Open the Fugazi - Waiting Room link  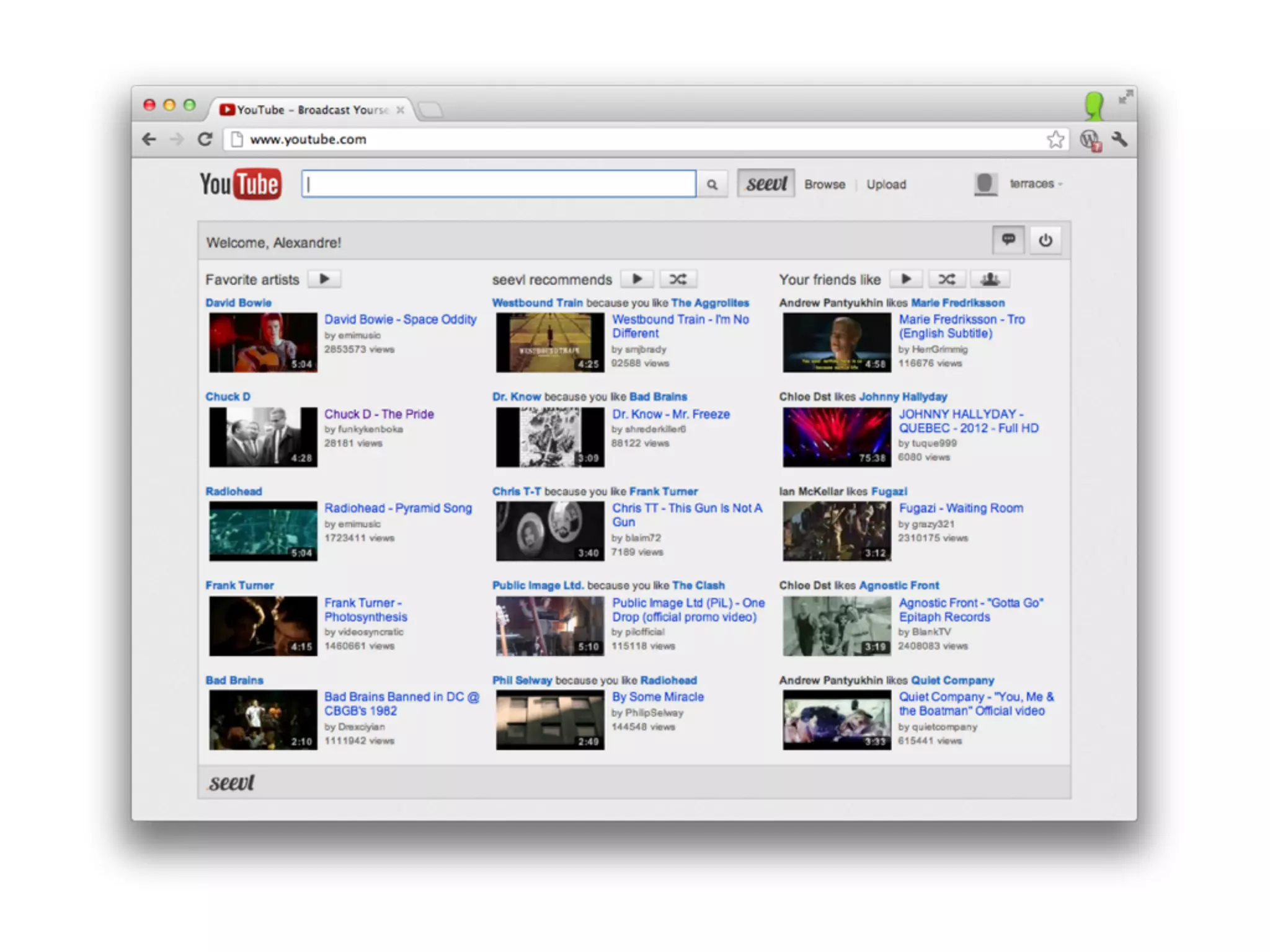(961, 508)
